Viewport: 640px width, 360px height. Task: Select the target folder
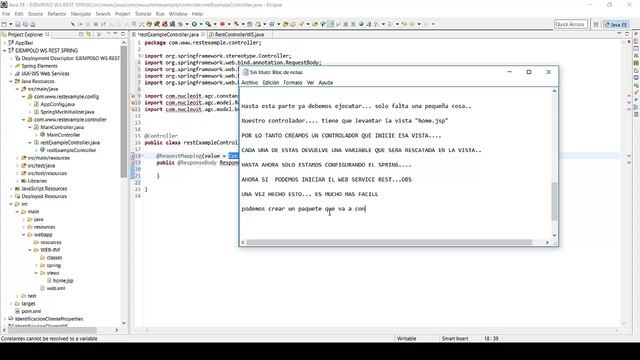(28, 304)
